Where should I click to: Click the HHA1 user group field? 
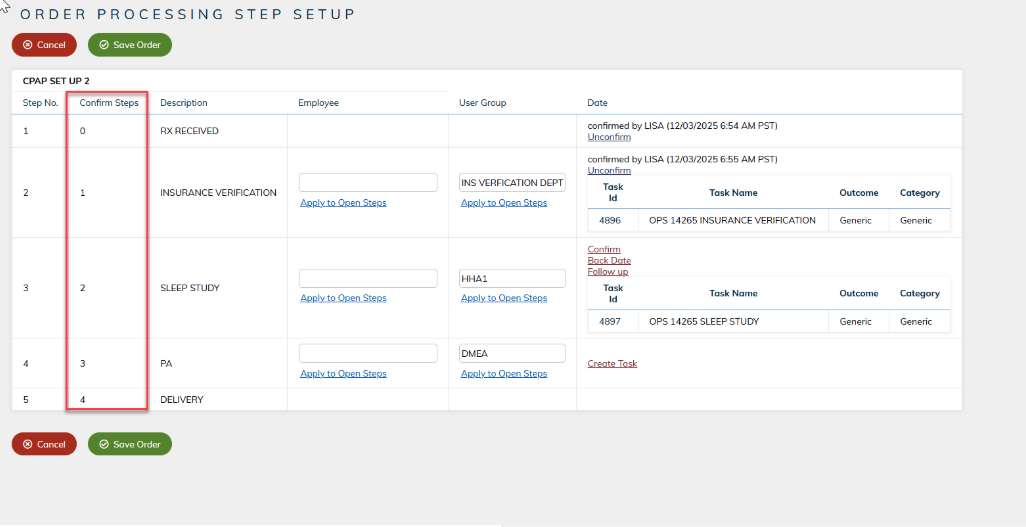point(512,278)
